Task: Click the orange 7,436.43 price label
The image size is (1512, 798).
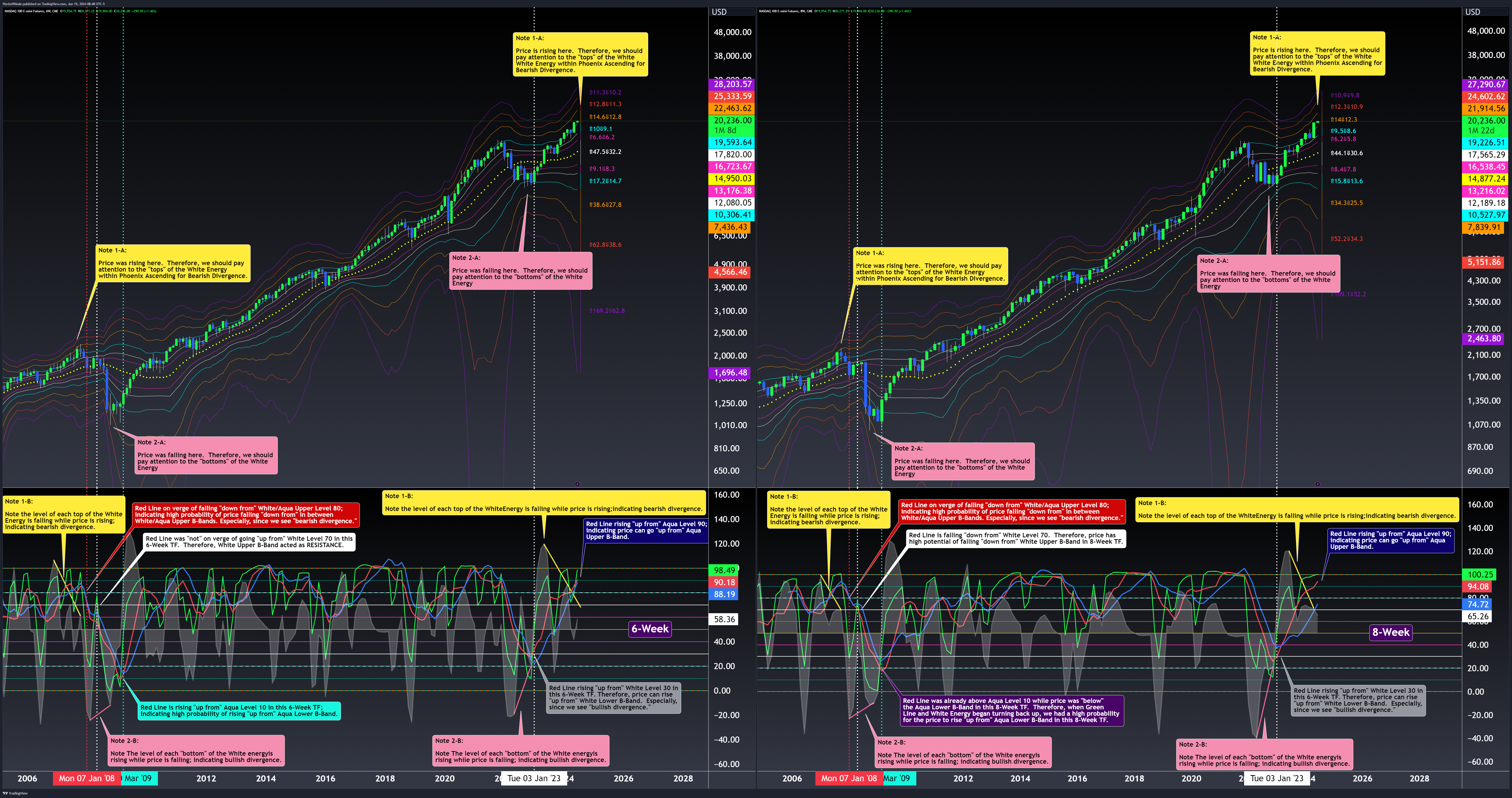Action: [730, 227]
